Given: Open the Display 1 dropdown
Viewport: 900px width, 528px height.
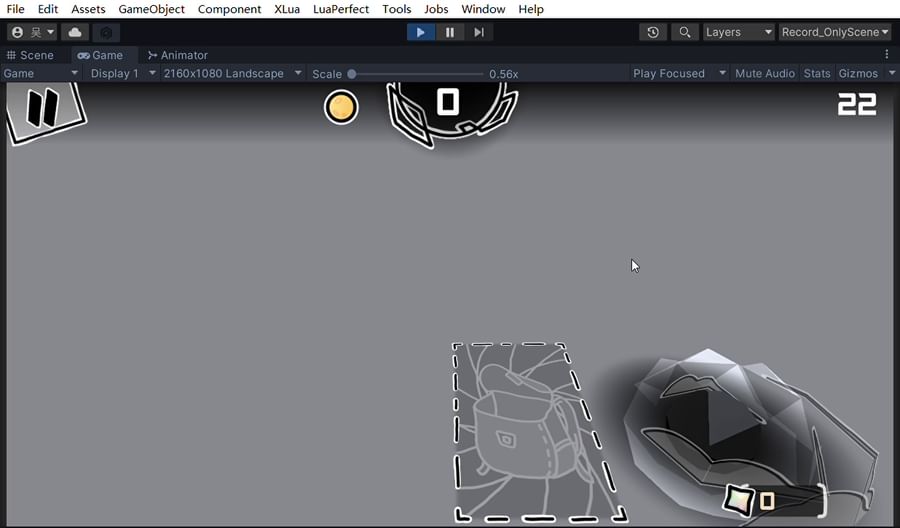Looking at the screenshot, I should 123,73.
